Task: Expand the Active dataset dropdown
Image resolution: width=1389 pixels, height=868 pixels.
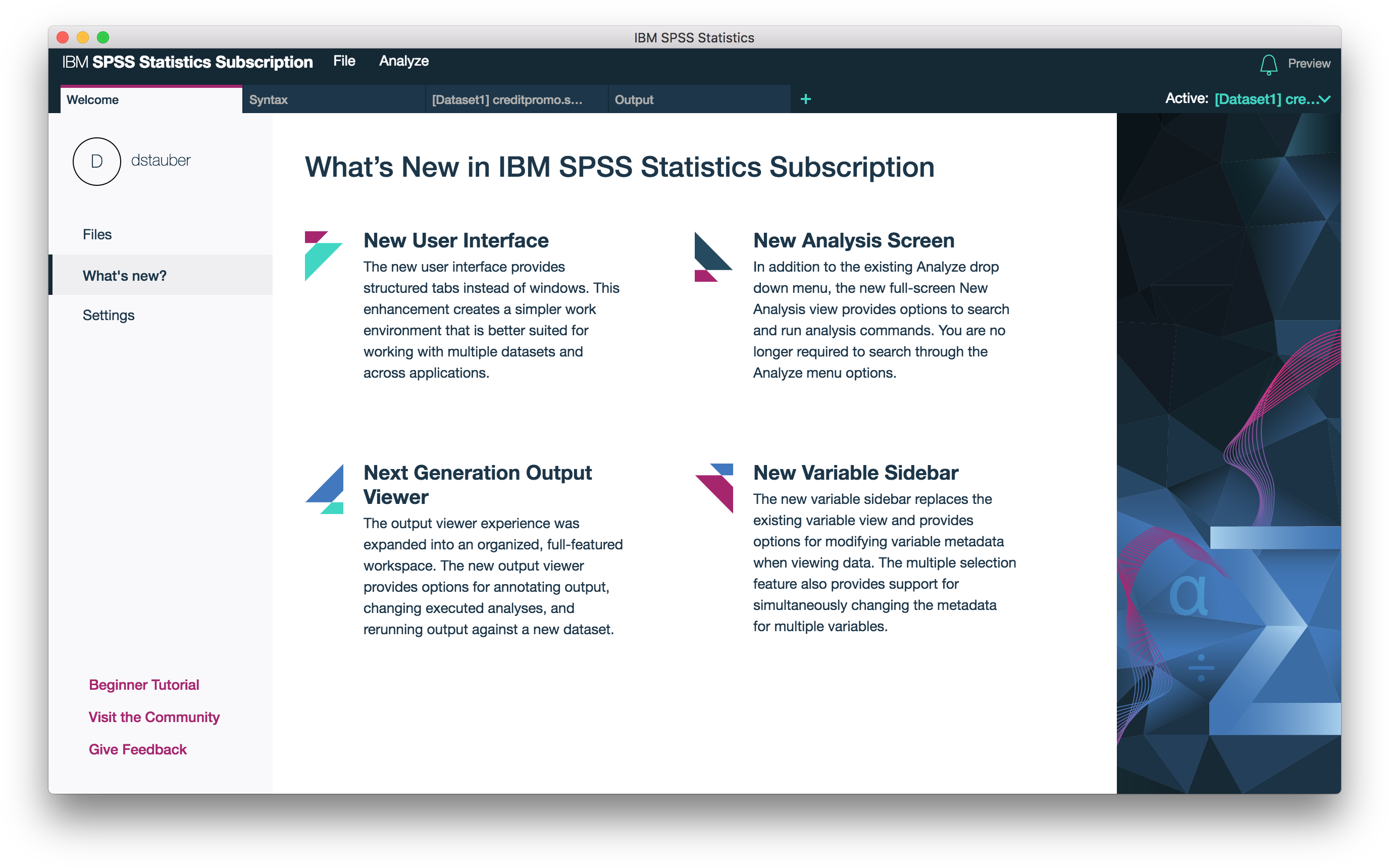Action: [x=1325, y=99]
